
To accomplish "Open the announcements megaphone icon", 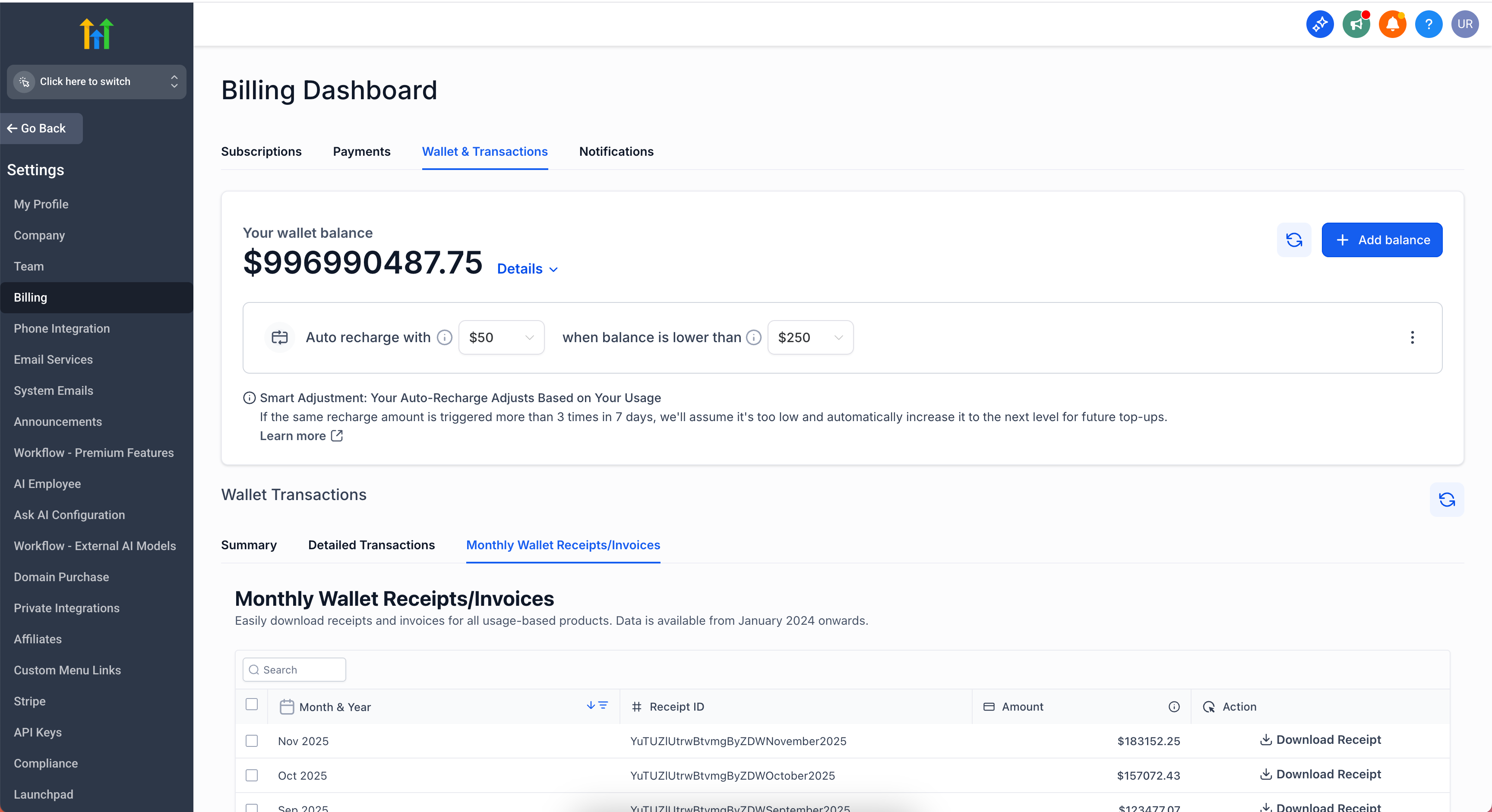I will [1355, 24].
